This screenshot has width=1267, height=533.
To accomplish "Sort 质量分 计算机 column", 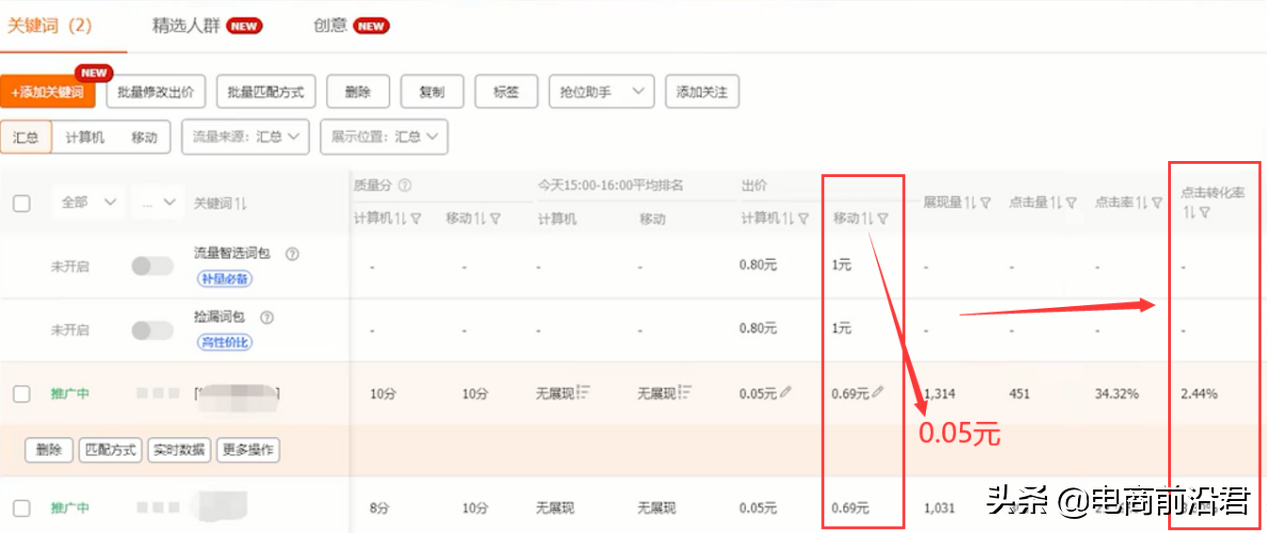I will pos(402,218).
